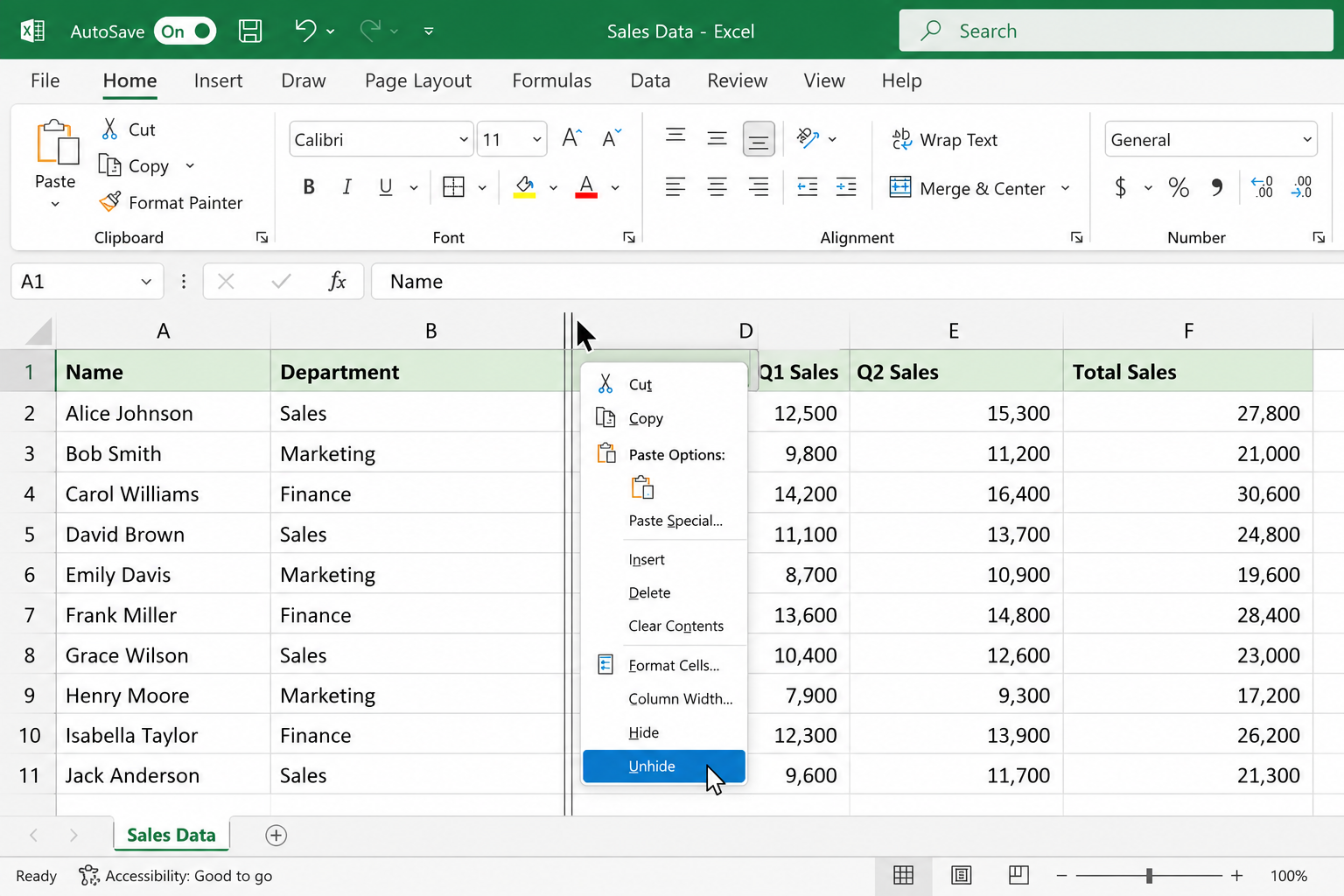Viewport: 1344px width, 896px height.
Task: Apply the yellow fill color bucket
Action: (524, 186)
